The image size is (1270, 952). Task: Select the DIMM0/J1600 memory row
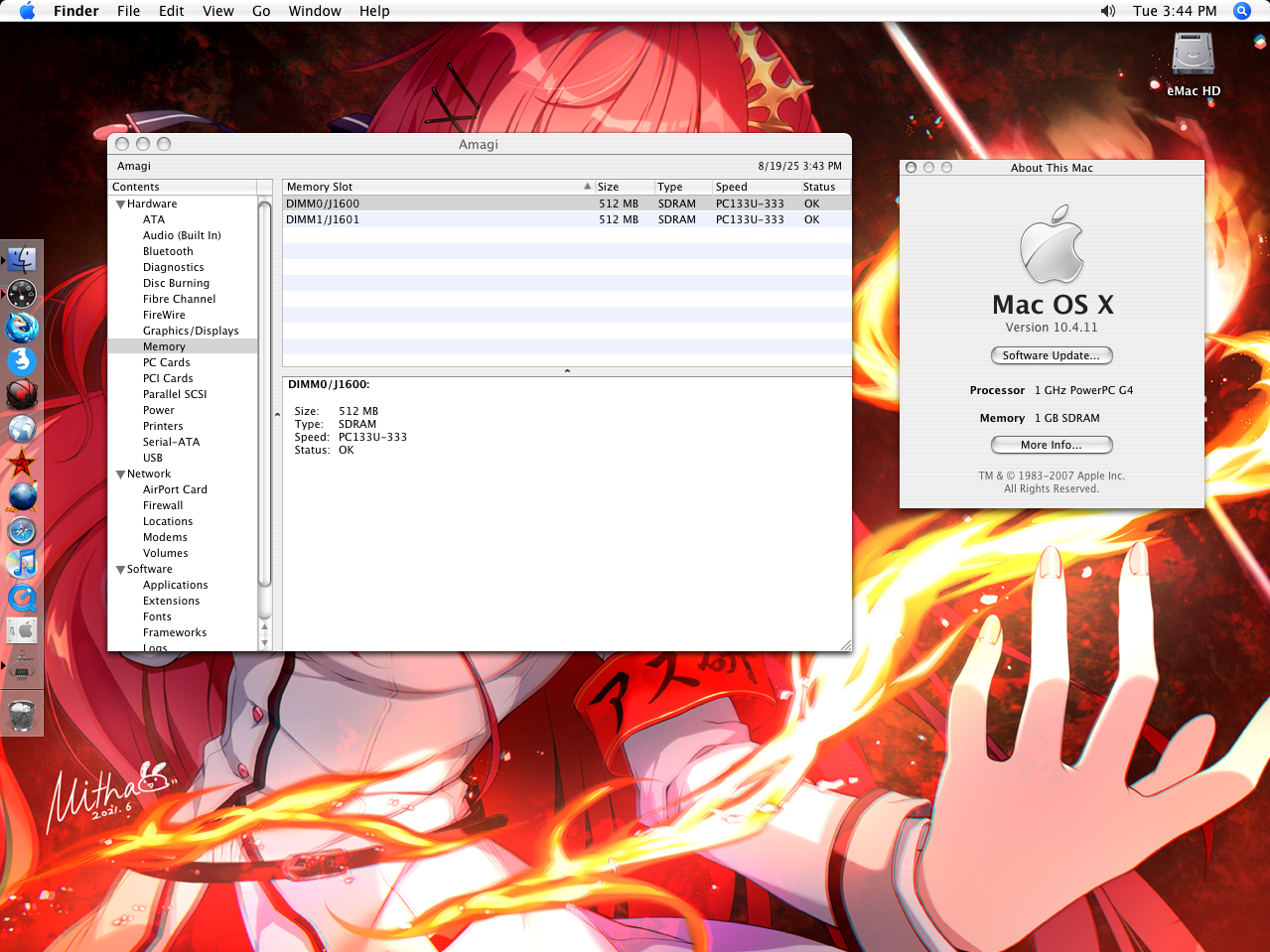[567, 204]
